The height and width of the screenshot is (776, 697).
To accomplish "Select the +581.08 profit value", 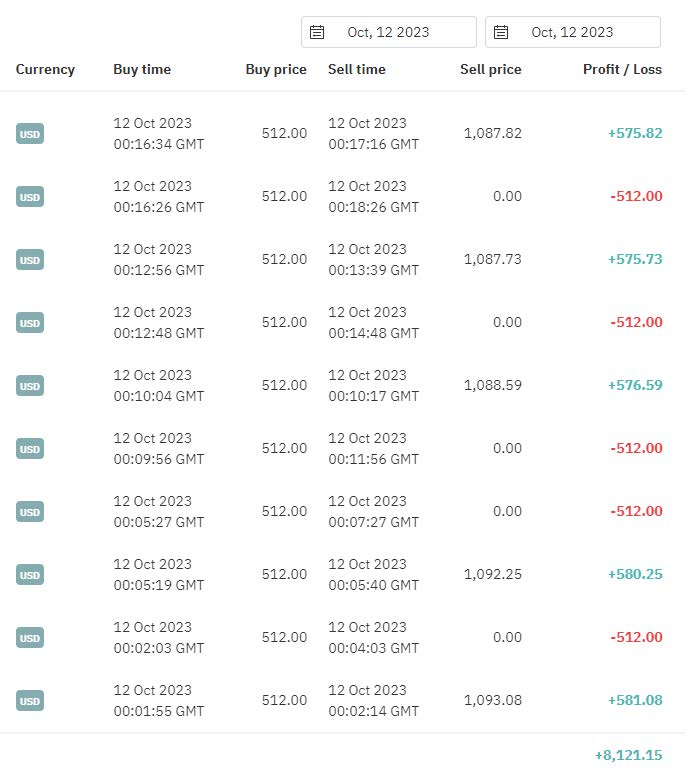I will [635, 700].
